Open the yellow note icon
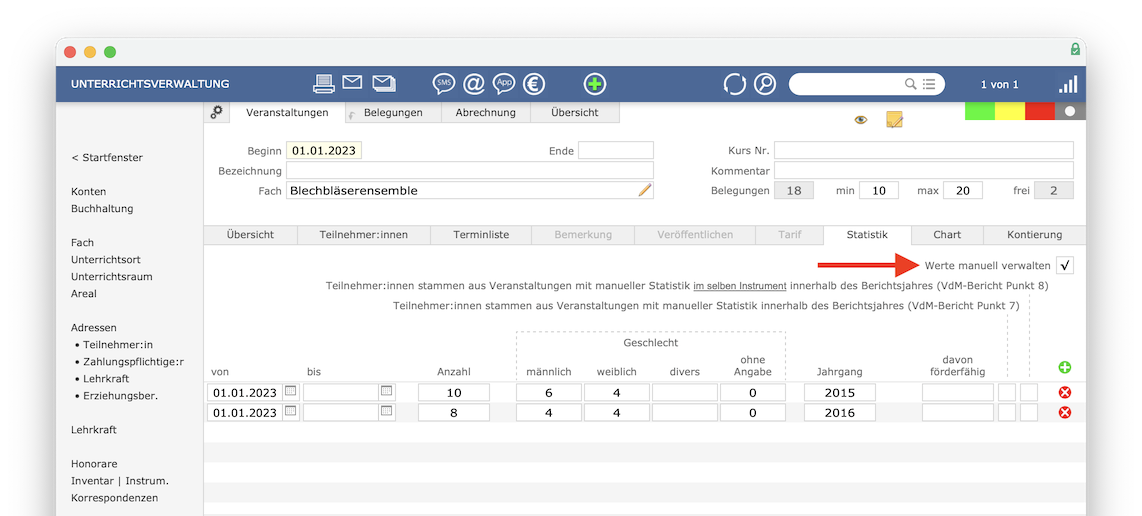 pyautogui.click(x=894, y=120)
